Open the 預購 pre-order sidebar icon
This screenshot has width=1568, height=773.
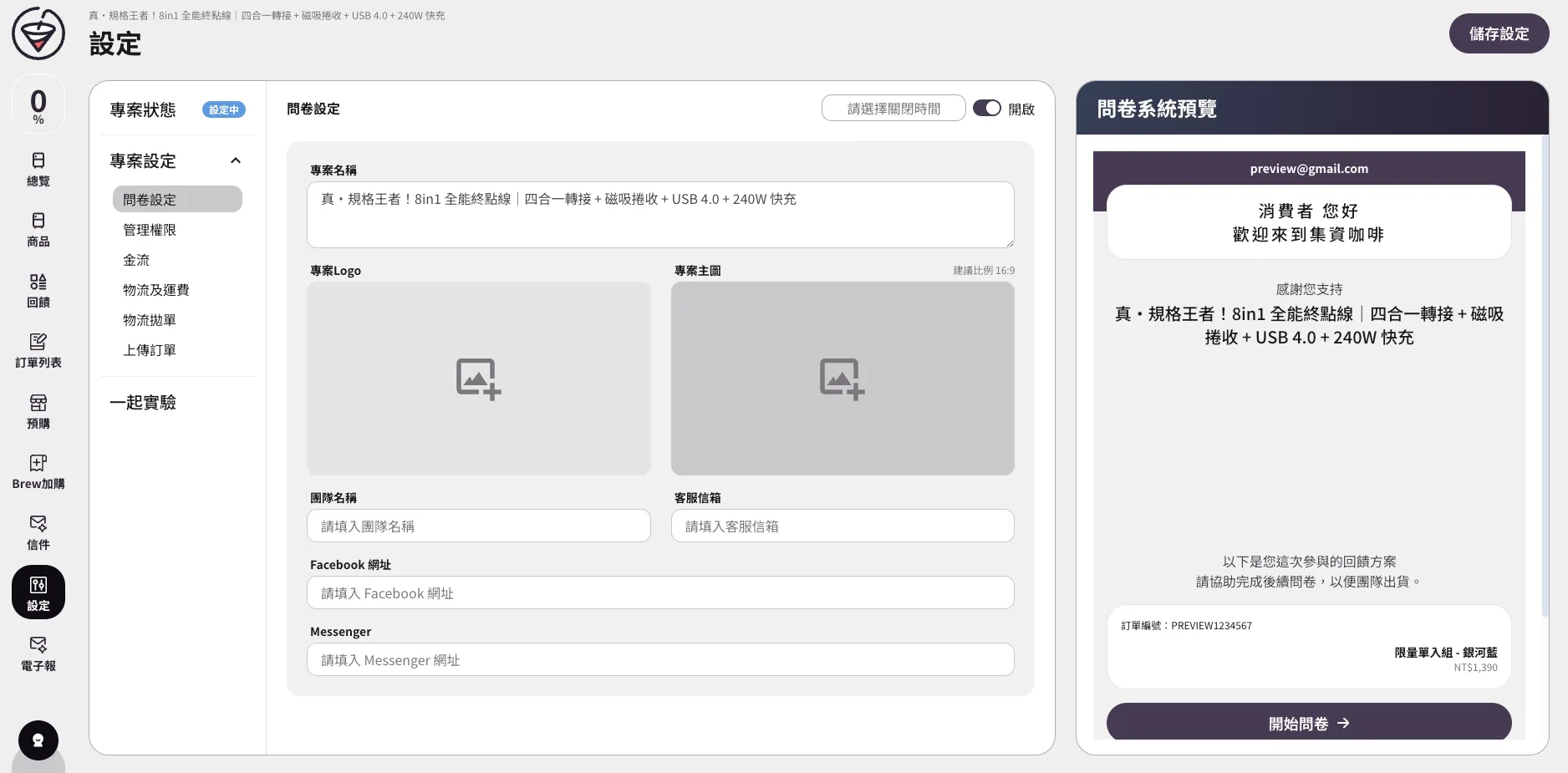38,412
